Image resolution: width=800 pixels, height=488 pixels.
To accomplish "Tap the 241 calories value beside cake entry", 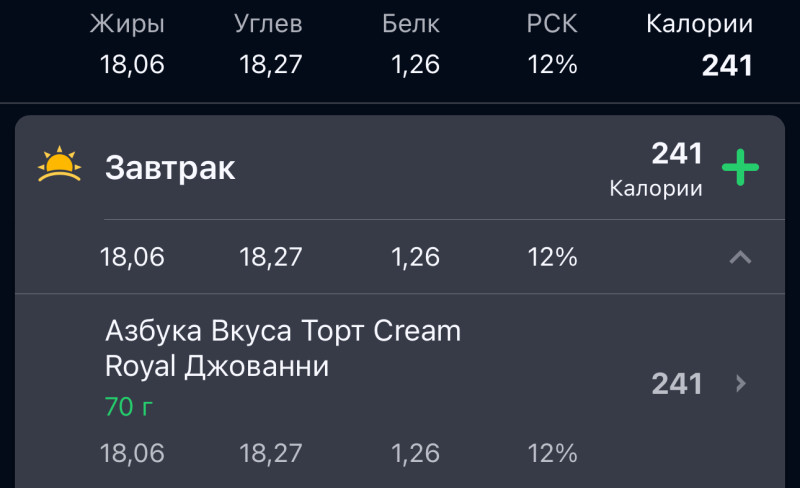I will point(677,384).
